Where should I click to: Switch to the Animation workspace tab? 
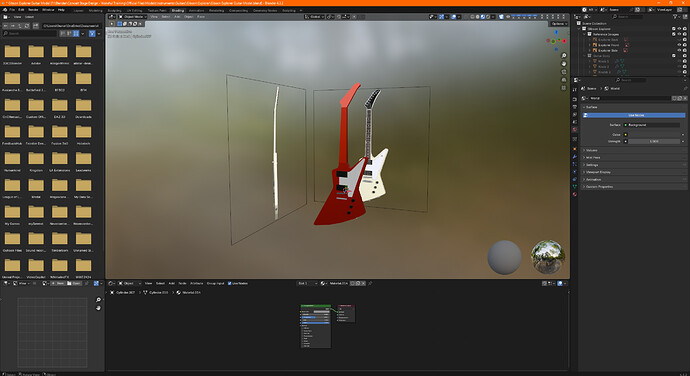[196, 10]
